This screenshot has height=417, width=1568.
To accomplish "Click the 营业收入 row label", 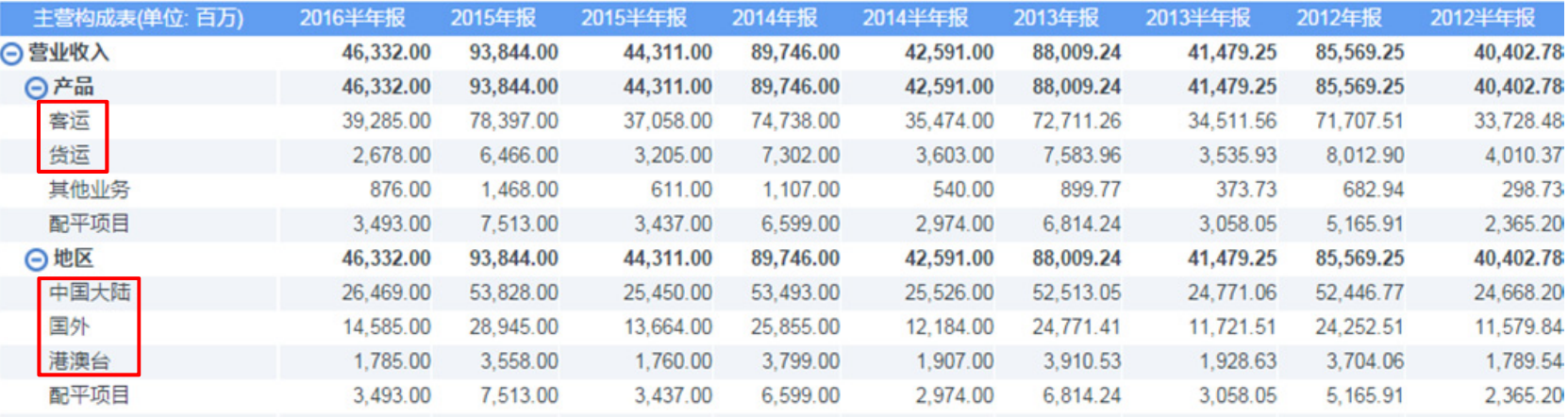I will pyautogui.click(x=68, y=53).
